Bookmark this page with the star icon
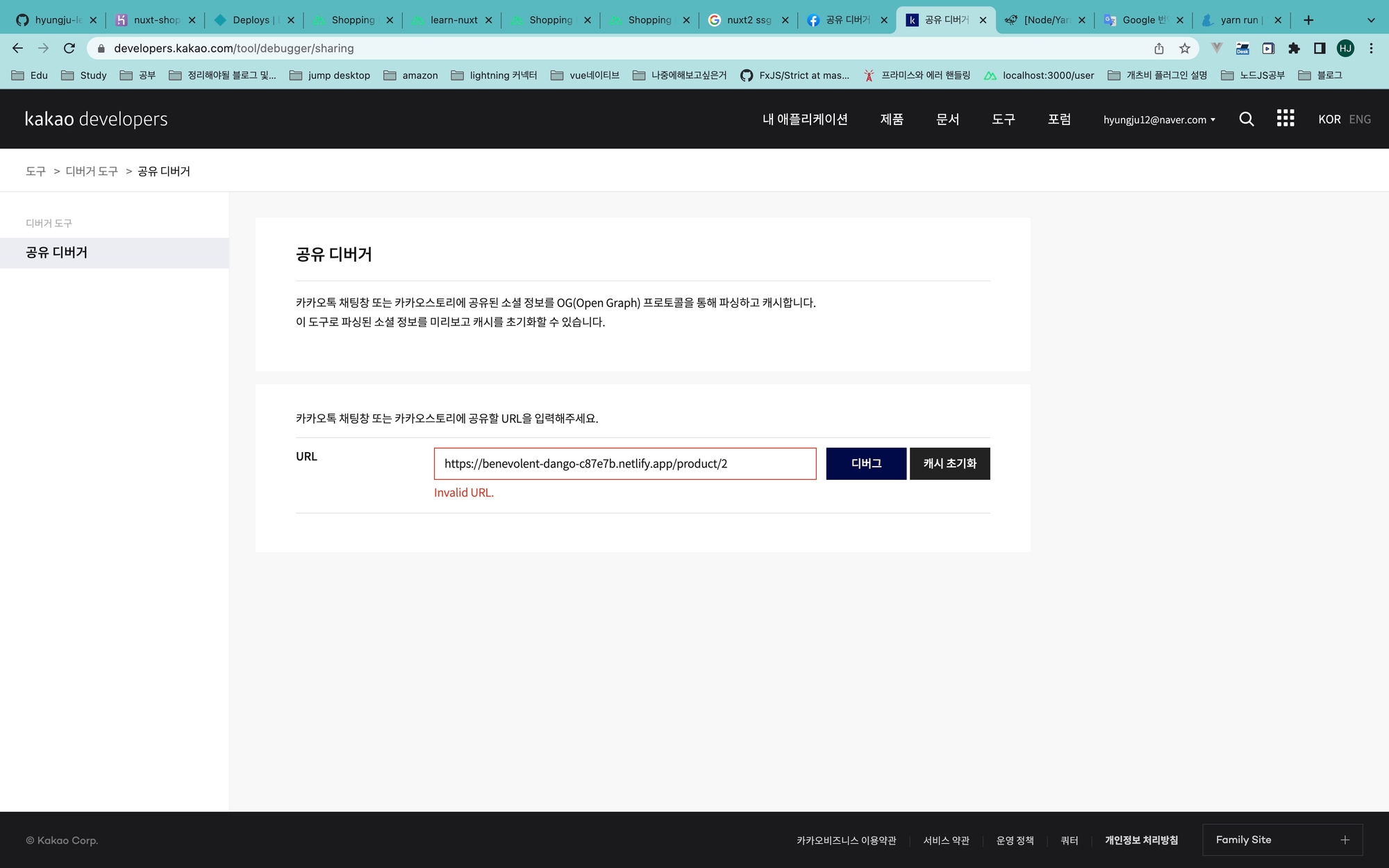This screenshot has width=1389, height=868. click(x=1185, y=48)
